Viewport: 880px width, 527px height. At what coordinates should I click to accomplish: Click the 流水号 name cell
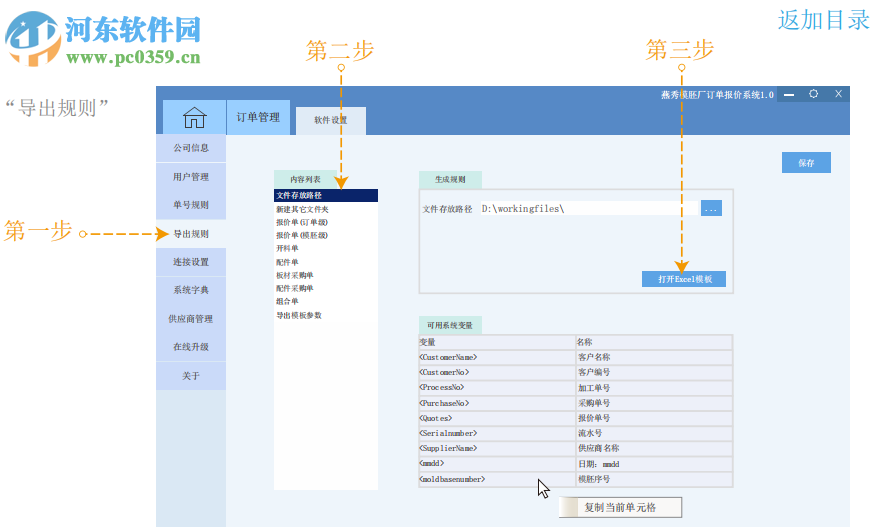coord(654,433)
